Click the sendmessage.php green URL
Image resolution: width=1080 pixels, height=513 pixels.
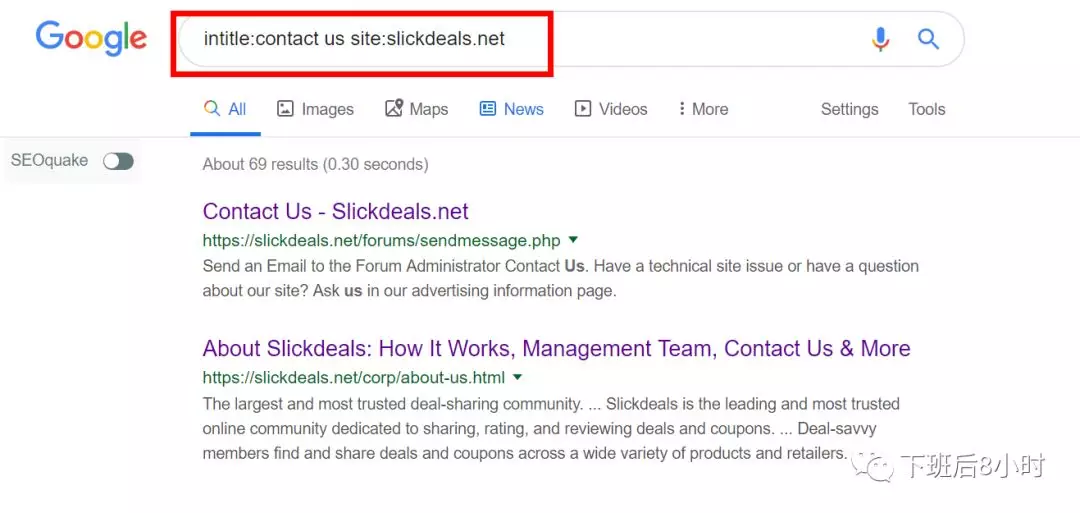(x=382, y=240)
